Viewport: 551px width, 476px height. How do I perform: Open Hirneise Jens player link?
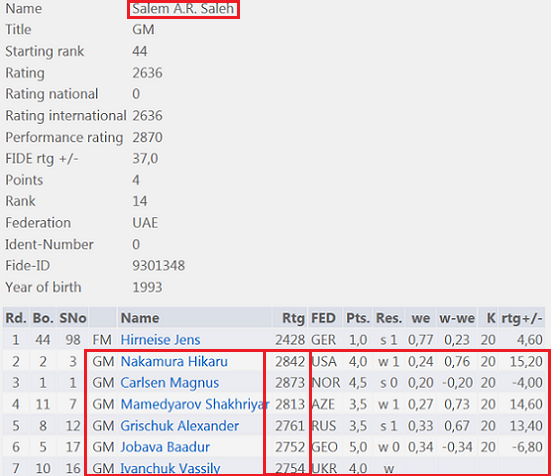click(160, 340)
